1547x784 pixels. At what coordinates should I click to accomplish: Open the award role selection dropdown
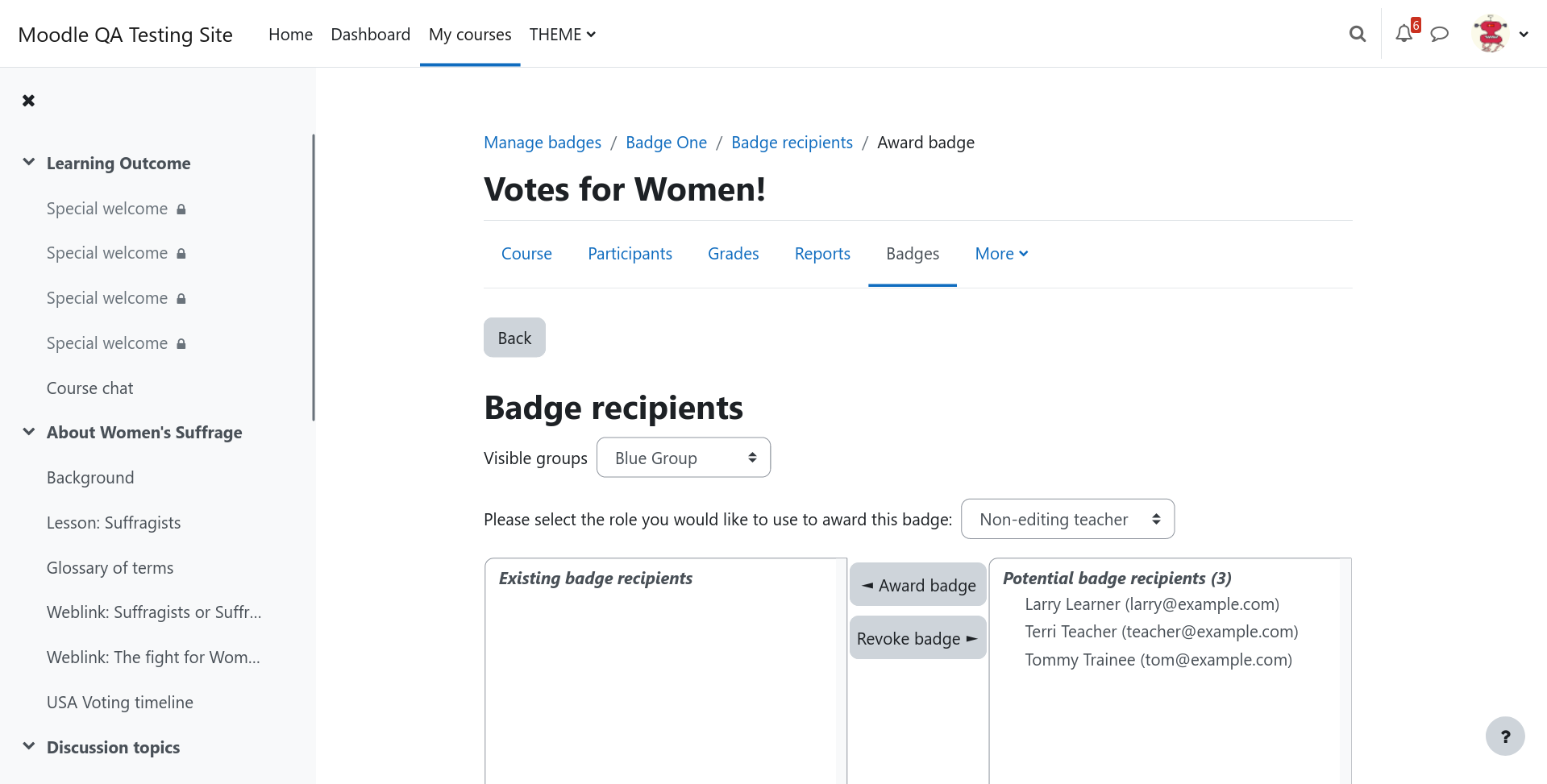[x=1067, y=519]
